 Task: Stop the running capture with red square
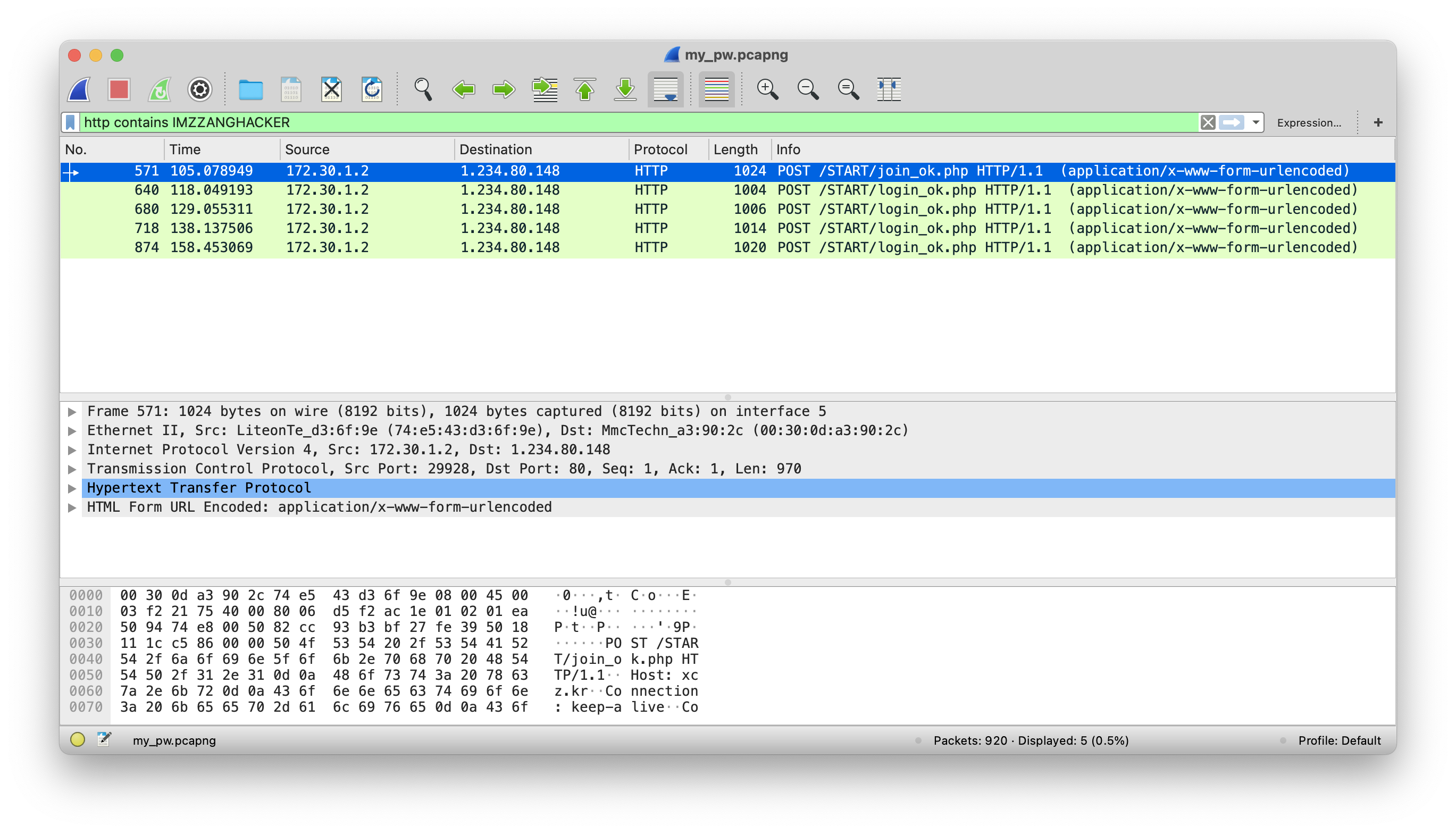point(119,89)
